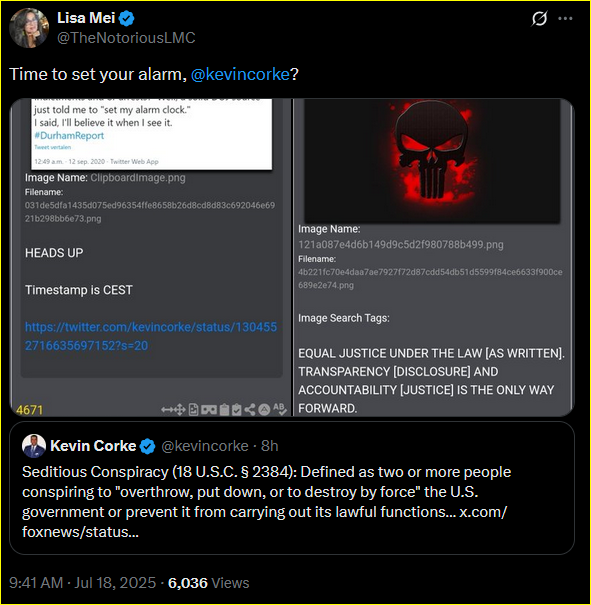Open the Grok explain icon at top right
The width and height of the screenshot is (591, 605).
point(539,18)
